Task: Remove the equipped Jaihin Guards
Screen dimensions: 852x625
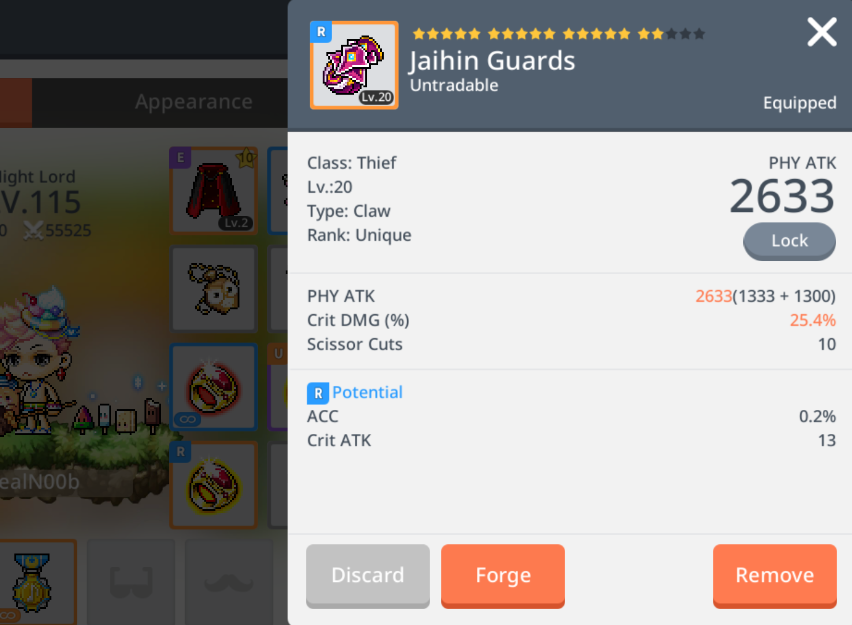Action: [774, 576]
